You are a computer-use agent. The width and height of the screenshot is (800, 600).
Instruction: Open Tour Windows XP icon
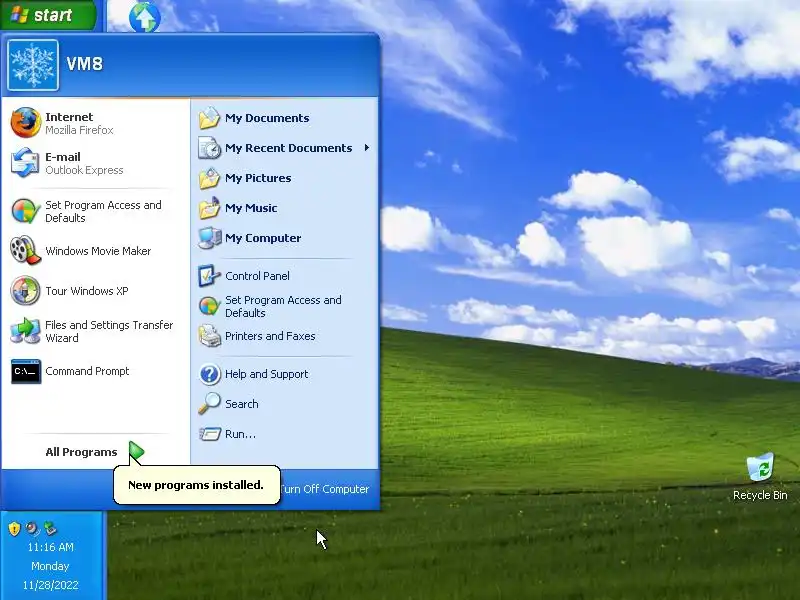coord(26,290)
